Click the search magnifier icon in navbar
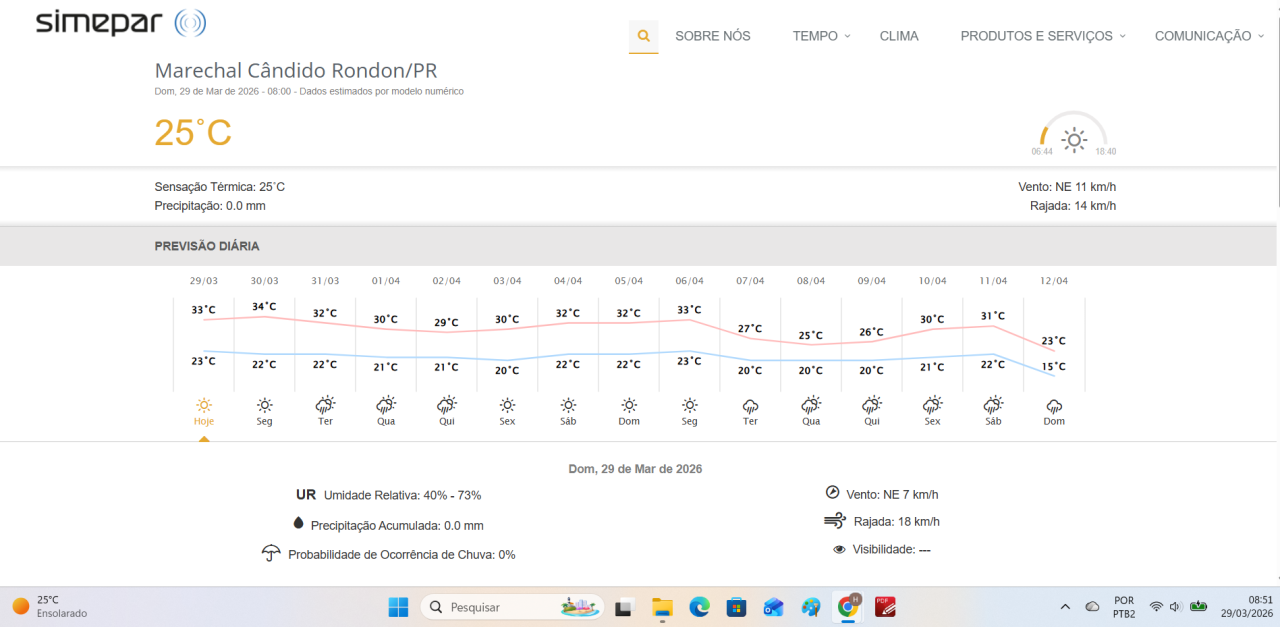Image resolution: width=1280 pixels, height=627 pixels. click(643, 36)
